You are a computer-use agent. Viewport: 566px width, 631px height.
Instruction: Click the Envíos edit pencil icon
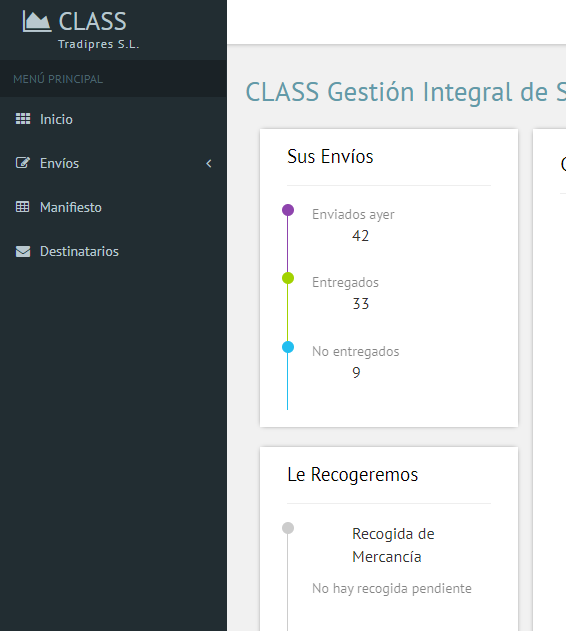[23, 163]
